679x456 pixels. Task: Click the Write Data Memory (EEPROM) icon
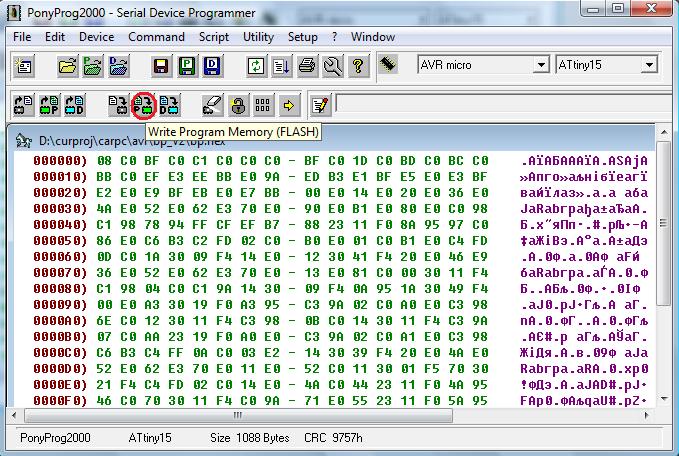coord(169,104)
